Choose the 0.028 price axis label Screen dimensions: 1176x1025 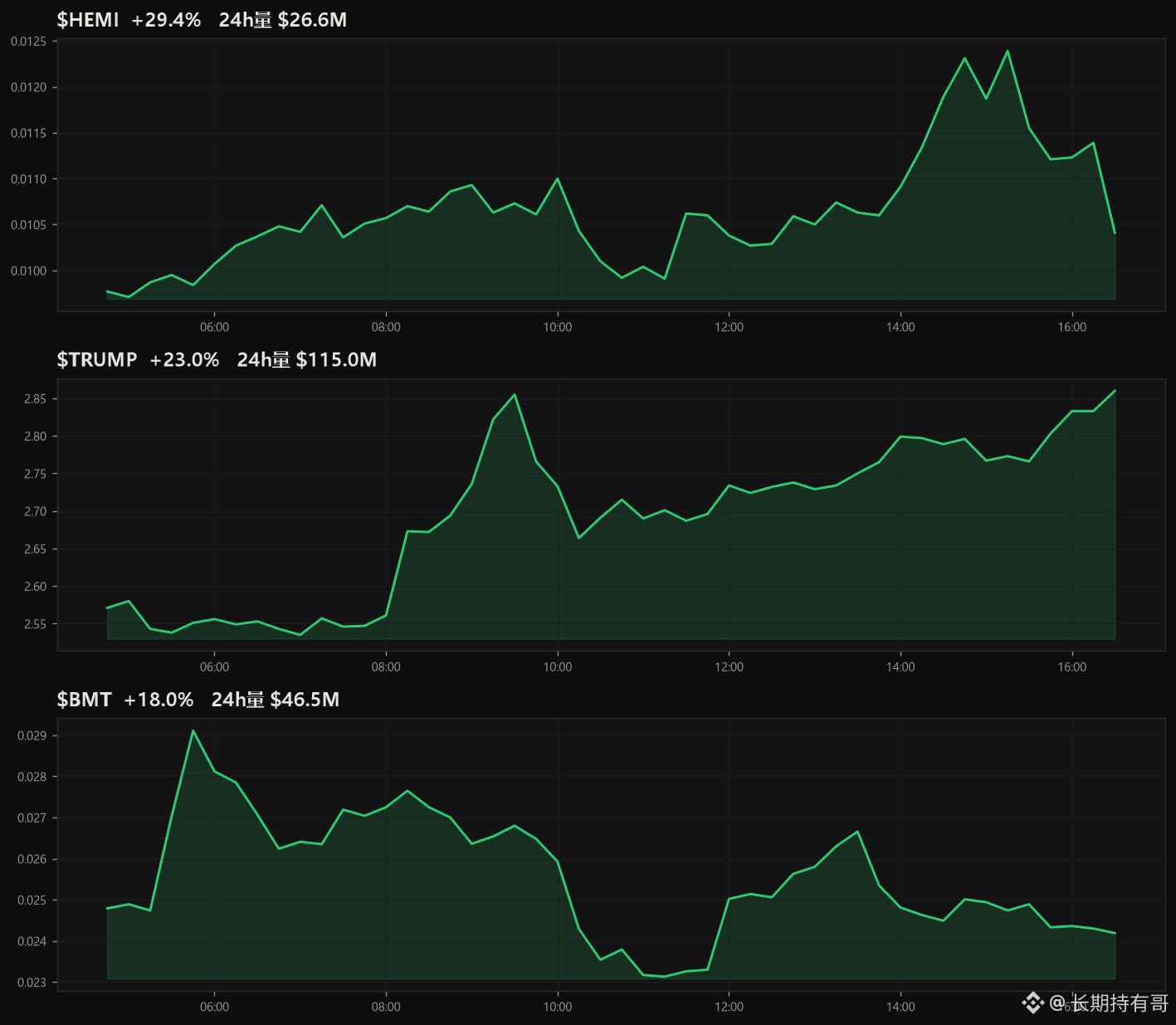(x=33, y=777)
